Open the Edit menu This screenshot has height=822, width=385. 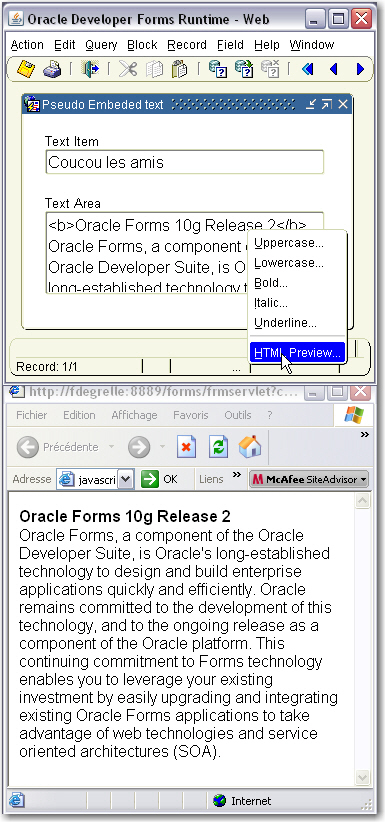click(65, 45)
